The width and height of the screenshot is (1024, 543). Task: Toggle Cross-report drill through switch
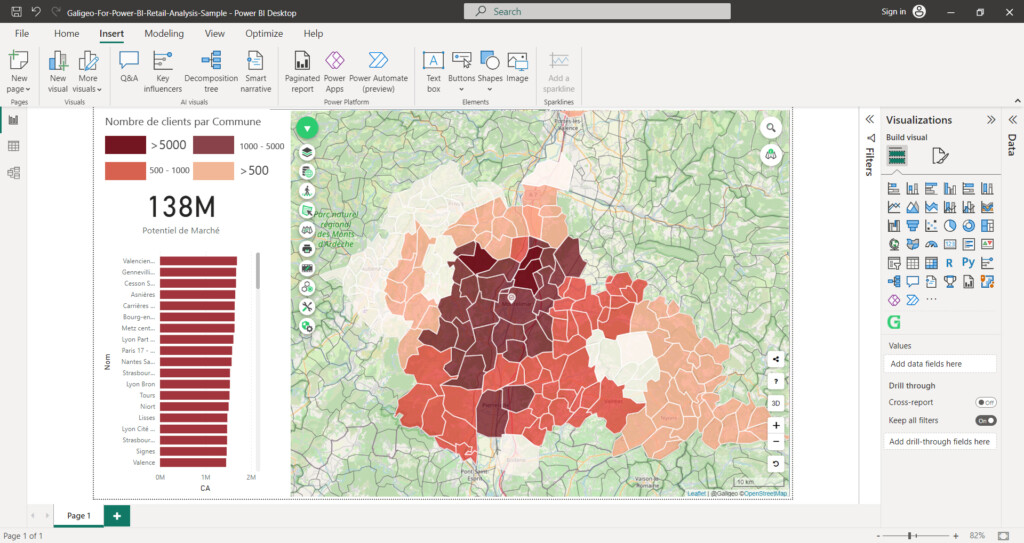pyautogui.click(x=986, y=402)
